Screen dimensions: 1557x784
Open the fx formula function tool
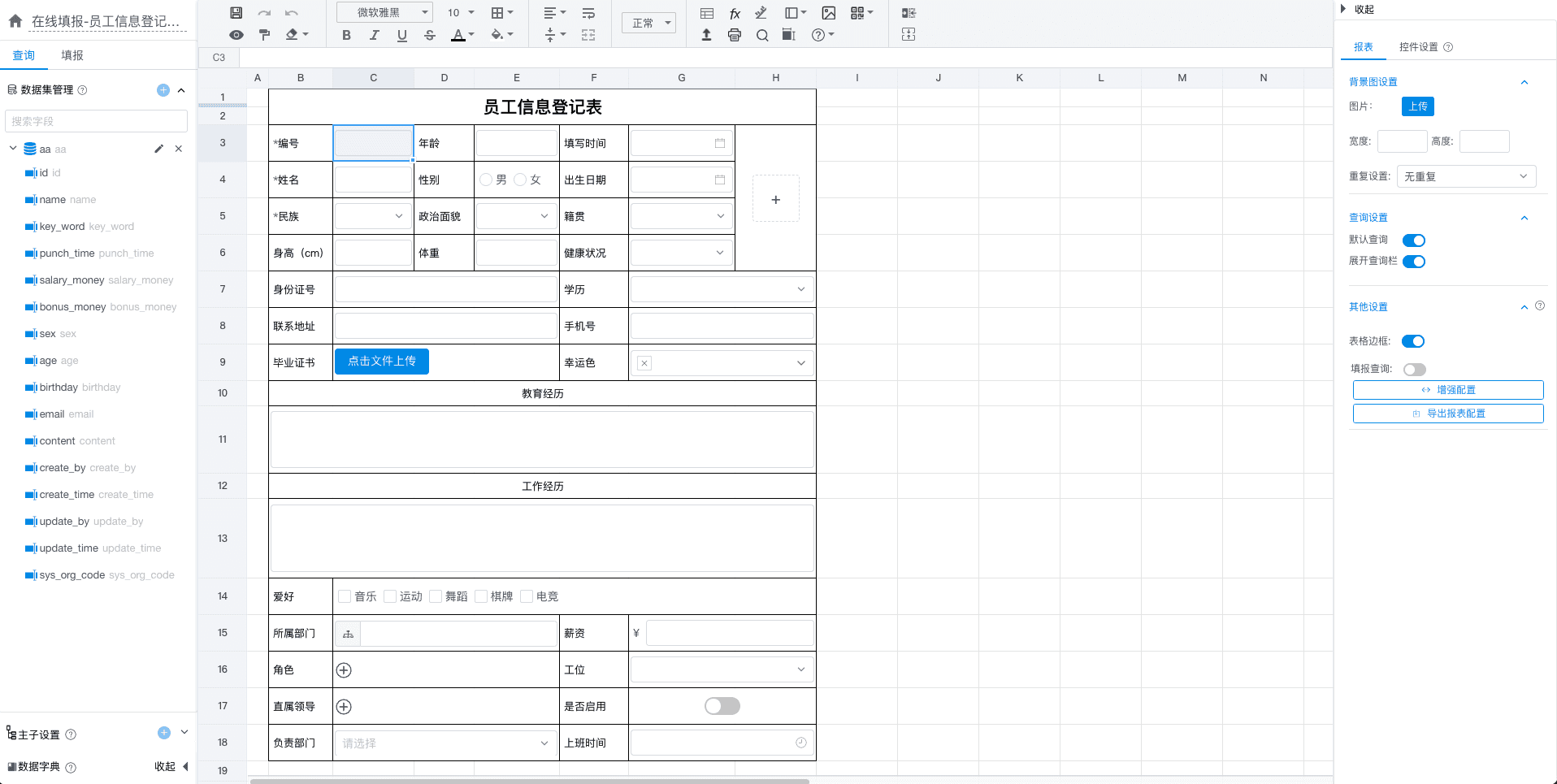coord(735,13)
